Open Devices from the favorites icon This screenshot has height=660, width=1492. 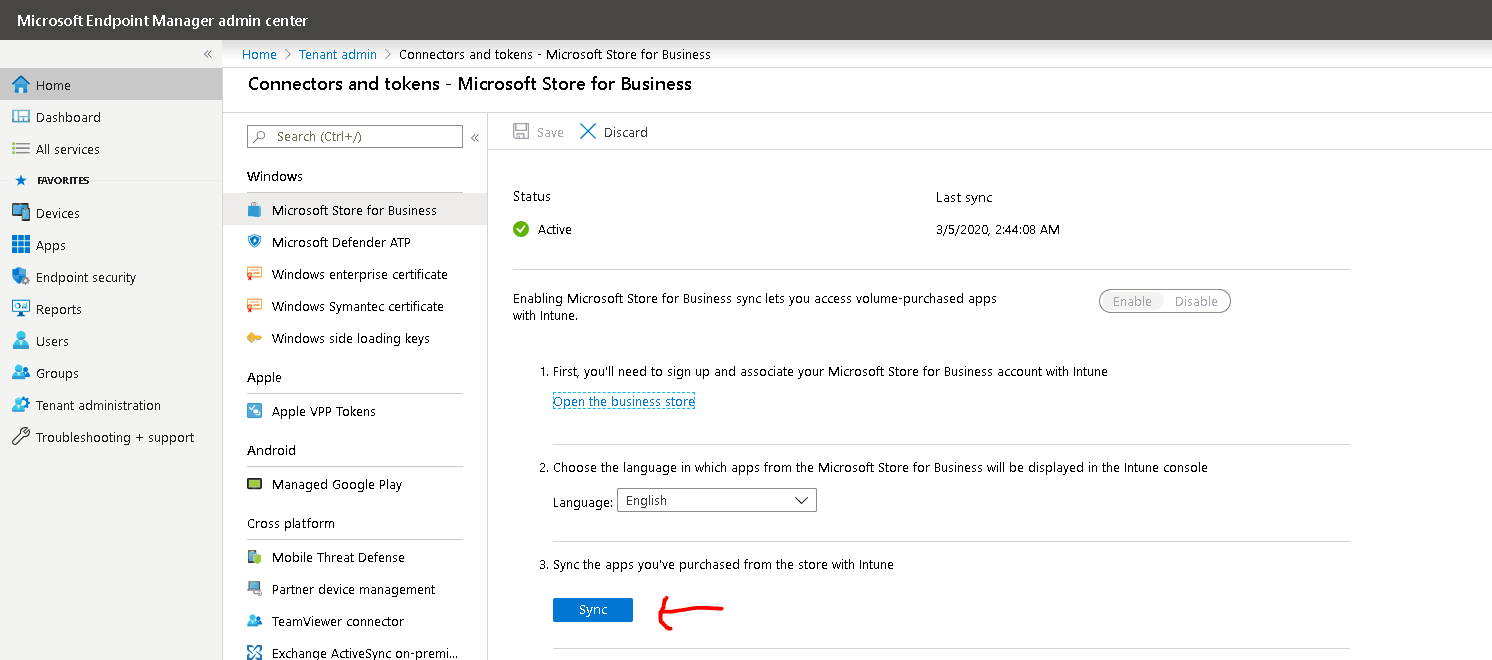tap(21, 213)
